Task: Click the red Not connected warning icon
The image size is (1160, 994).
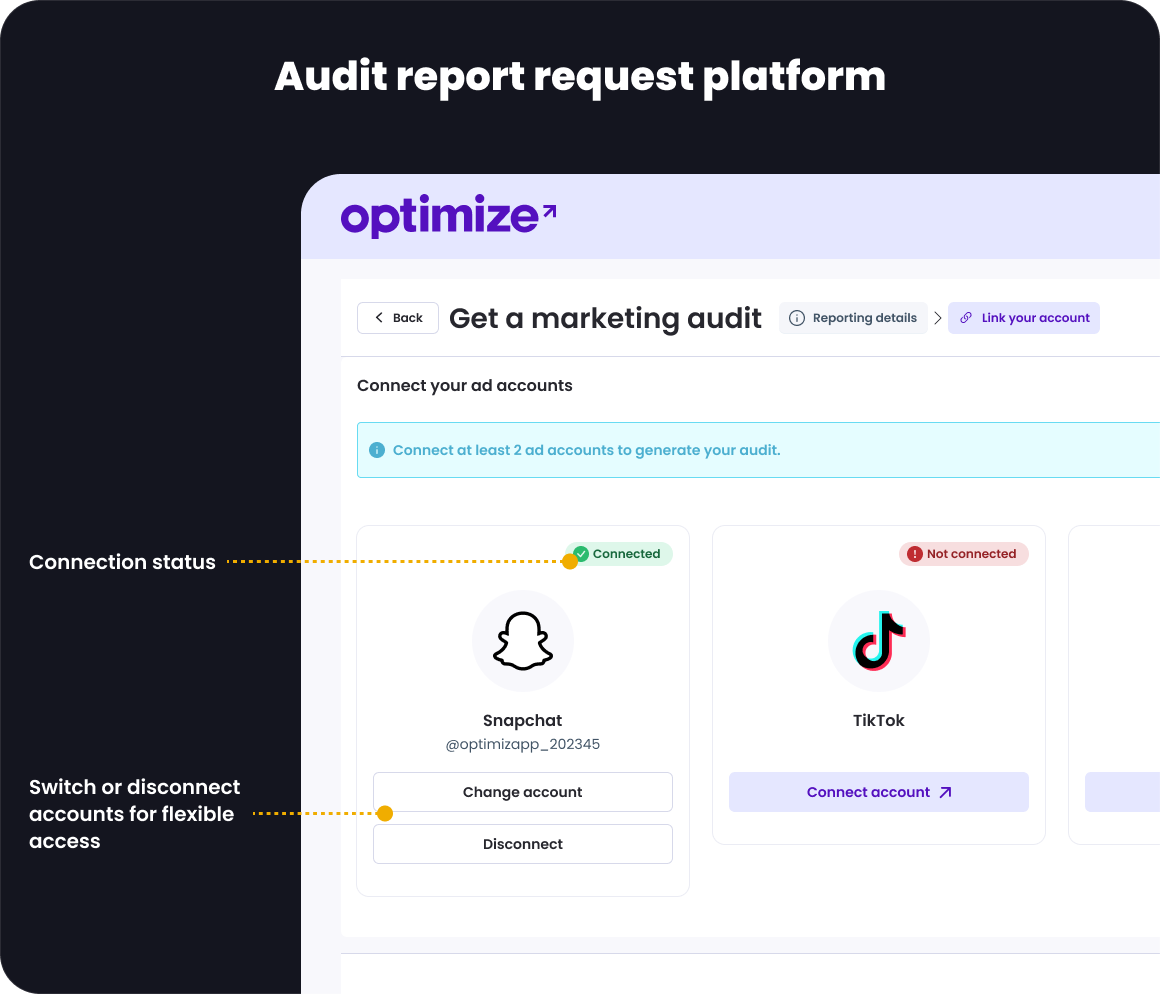Action: [x=914, y=554]
